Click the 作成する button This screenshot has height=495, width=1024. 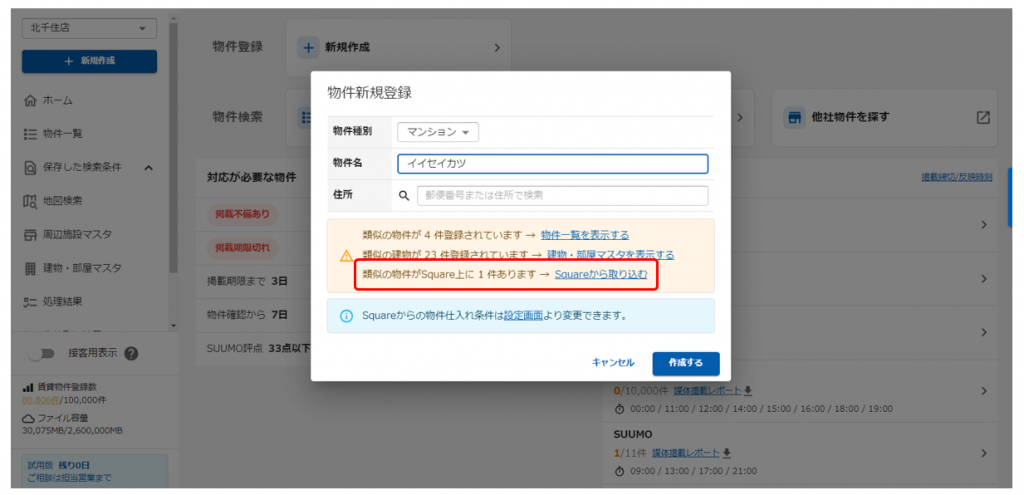coord(686,364)
